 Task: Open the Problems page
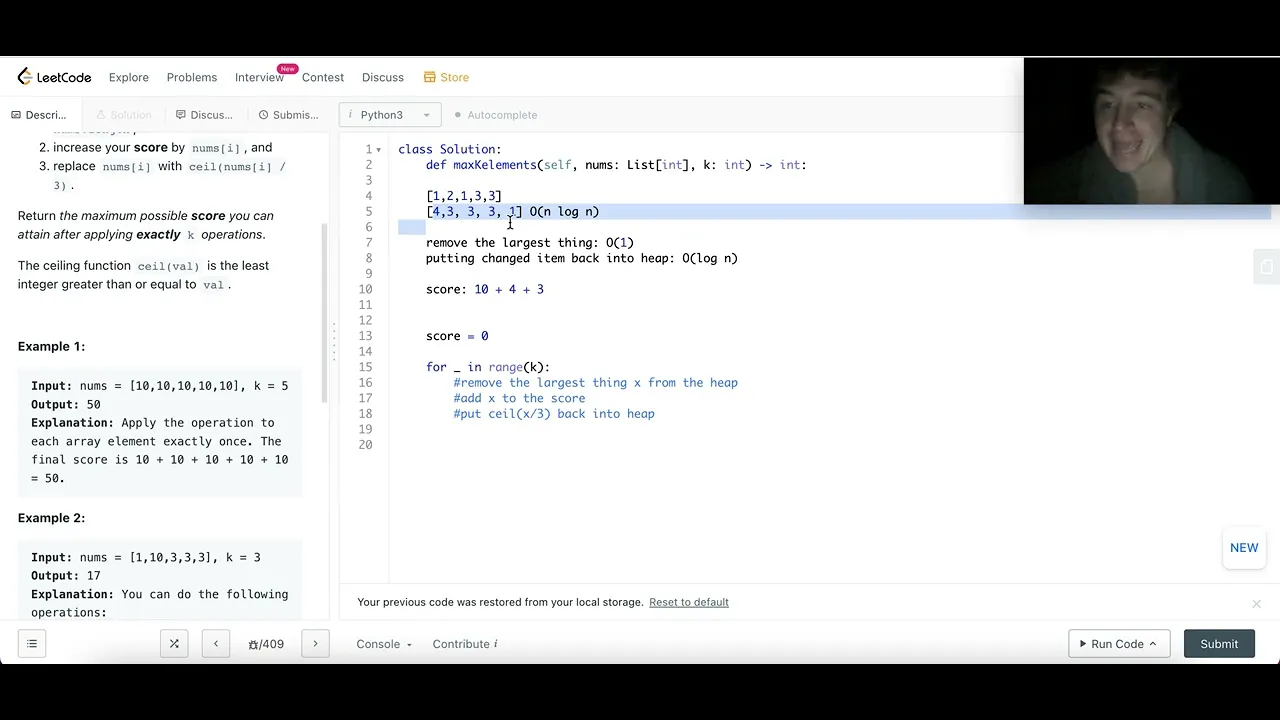pos(192,77)
